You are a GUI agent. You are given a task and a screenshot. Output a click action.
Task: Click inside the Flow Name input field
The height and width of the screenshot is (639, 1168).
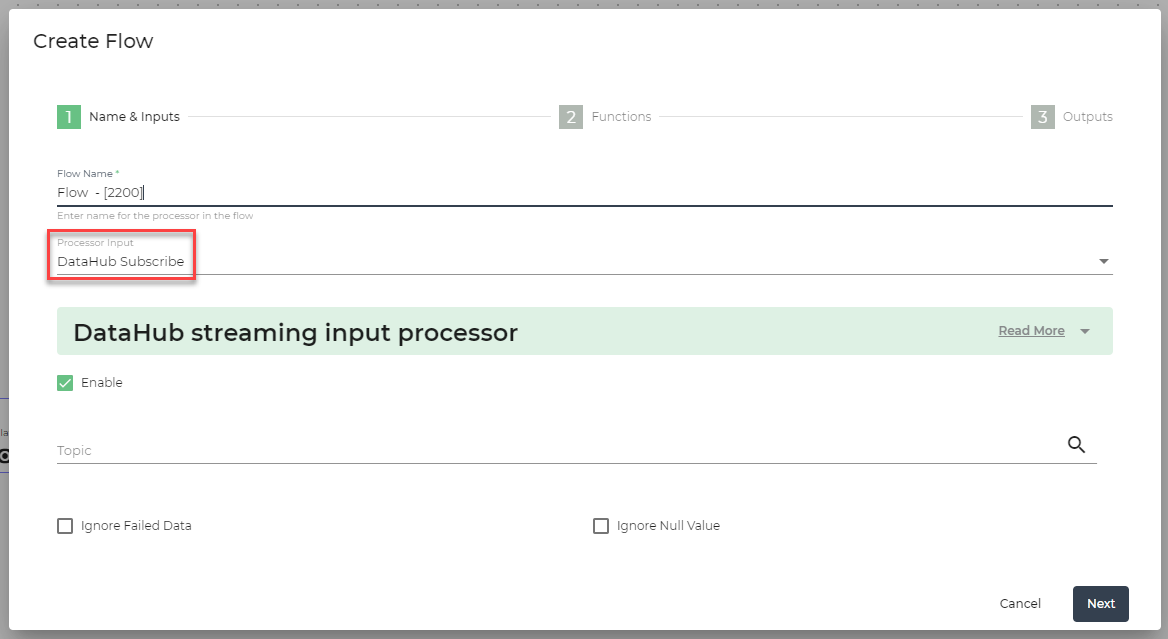coord(400,192)
